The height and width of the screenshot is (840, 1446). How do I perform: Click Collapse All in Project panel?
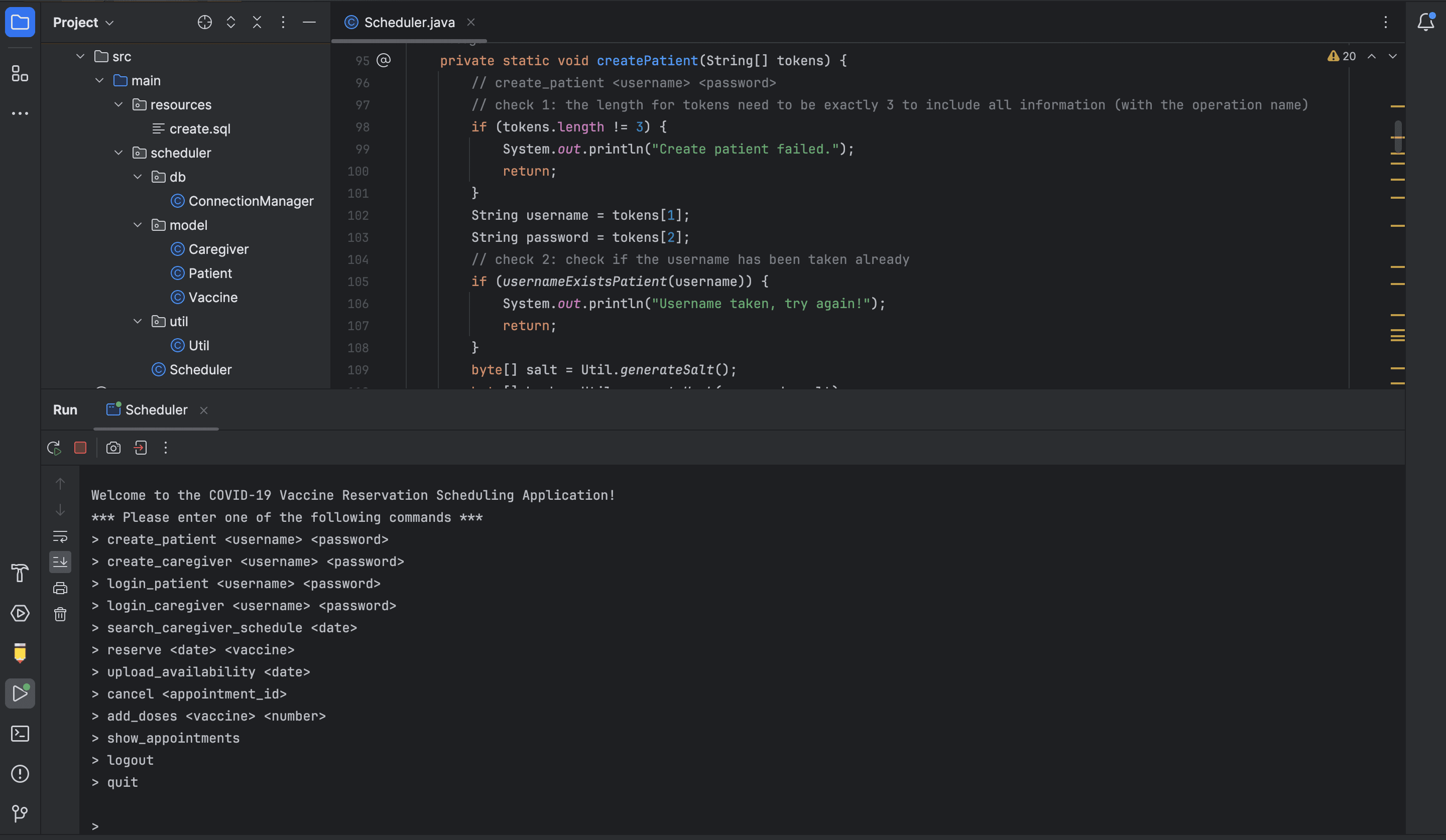(257, 23)
